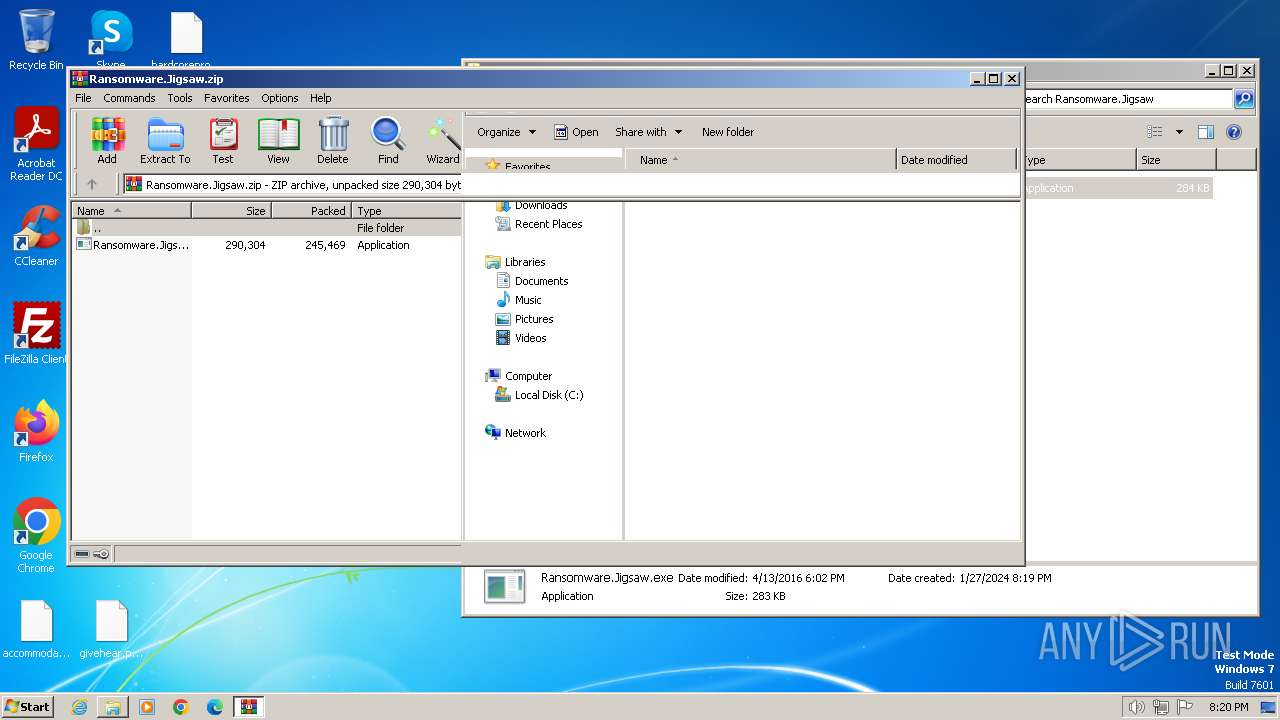The image size is (1280, 720).
Task: Sort archive list by Packed column
Action: point(311,211)
